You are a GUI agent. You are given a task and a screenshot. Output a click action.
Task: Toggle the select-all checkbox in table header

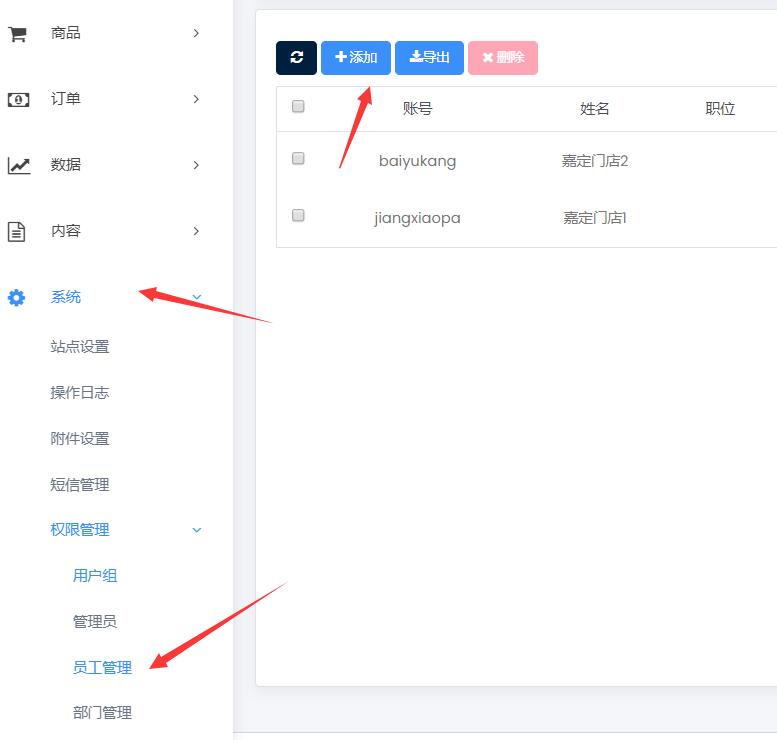tap(298, 107)
